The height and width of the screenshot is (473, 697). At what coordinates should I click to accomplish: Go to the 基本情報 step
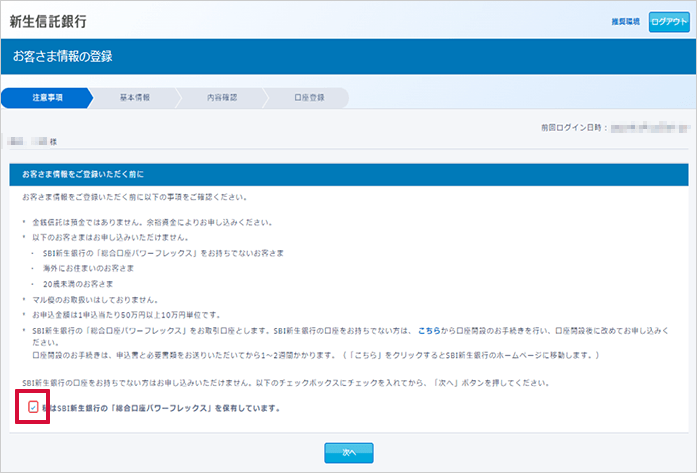pos(134,98)
